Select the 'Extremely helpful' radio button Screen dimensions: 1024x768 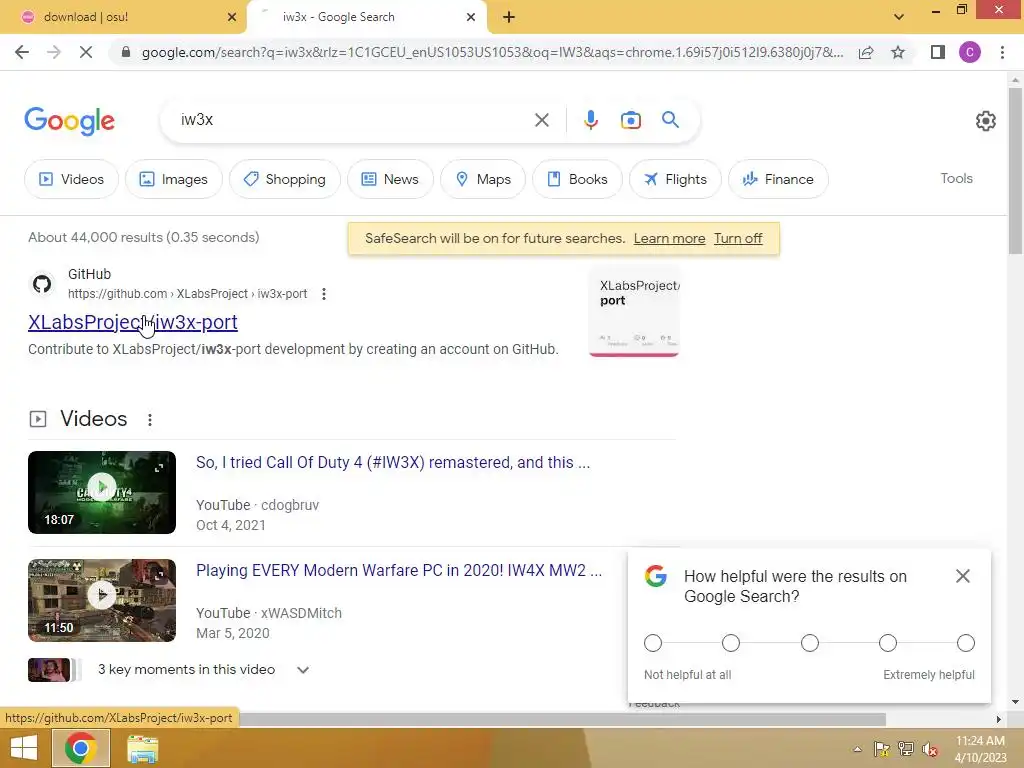(966, 643)
